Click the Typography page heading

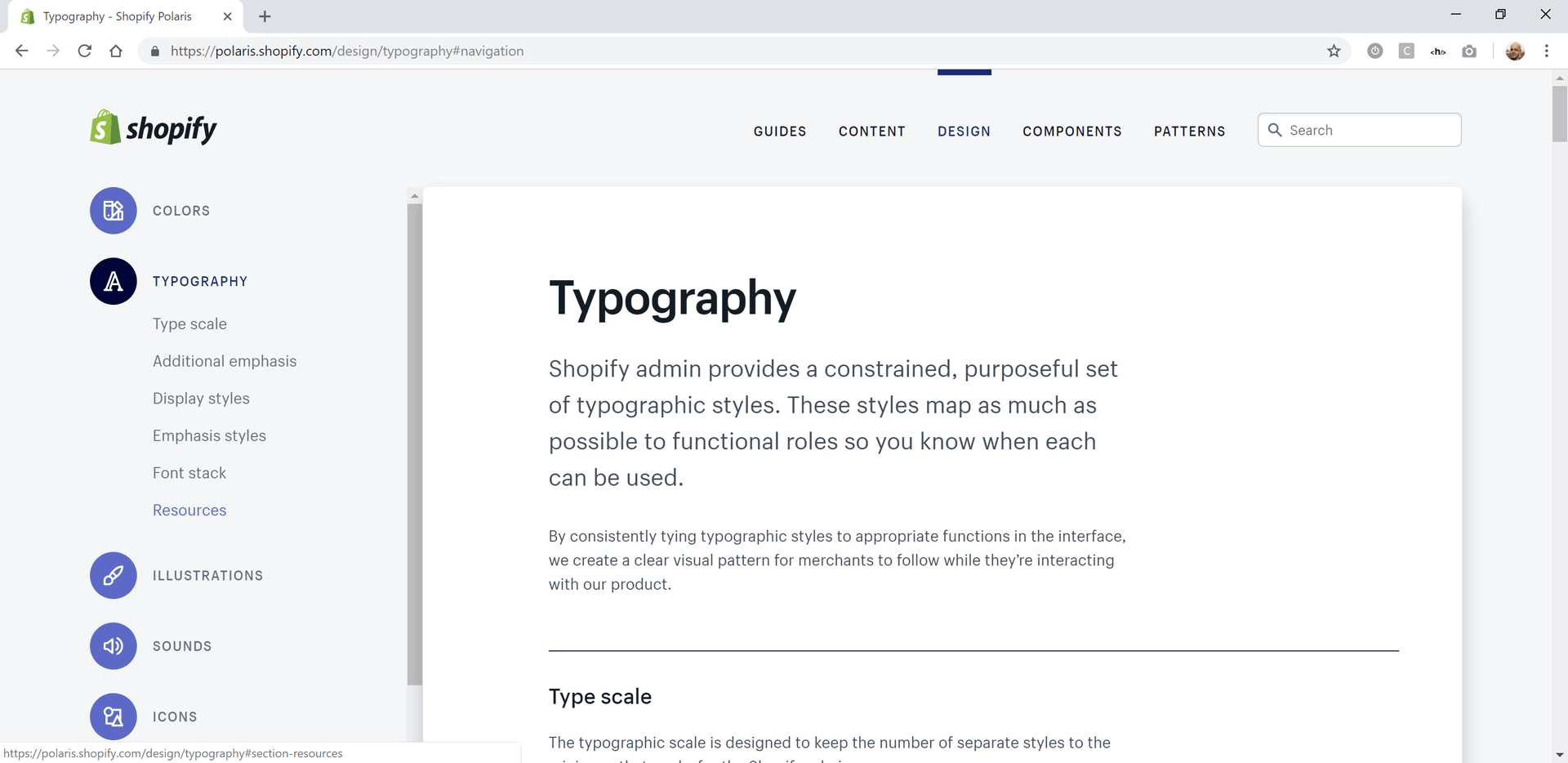tap(672, 299)
